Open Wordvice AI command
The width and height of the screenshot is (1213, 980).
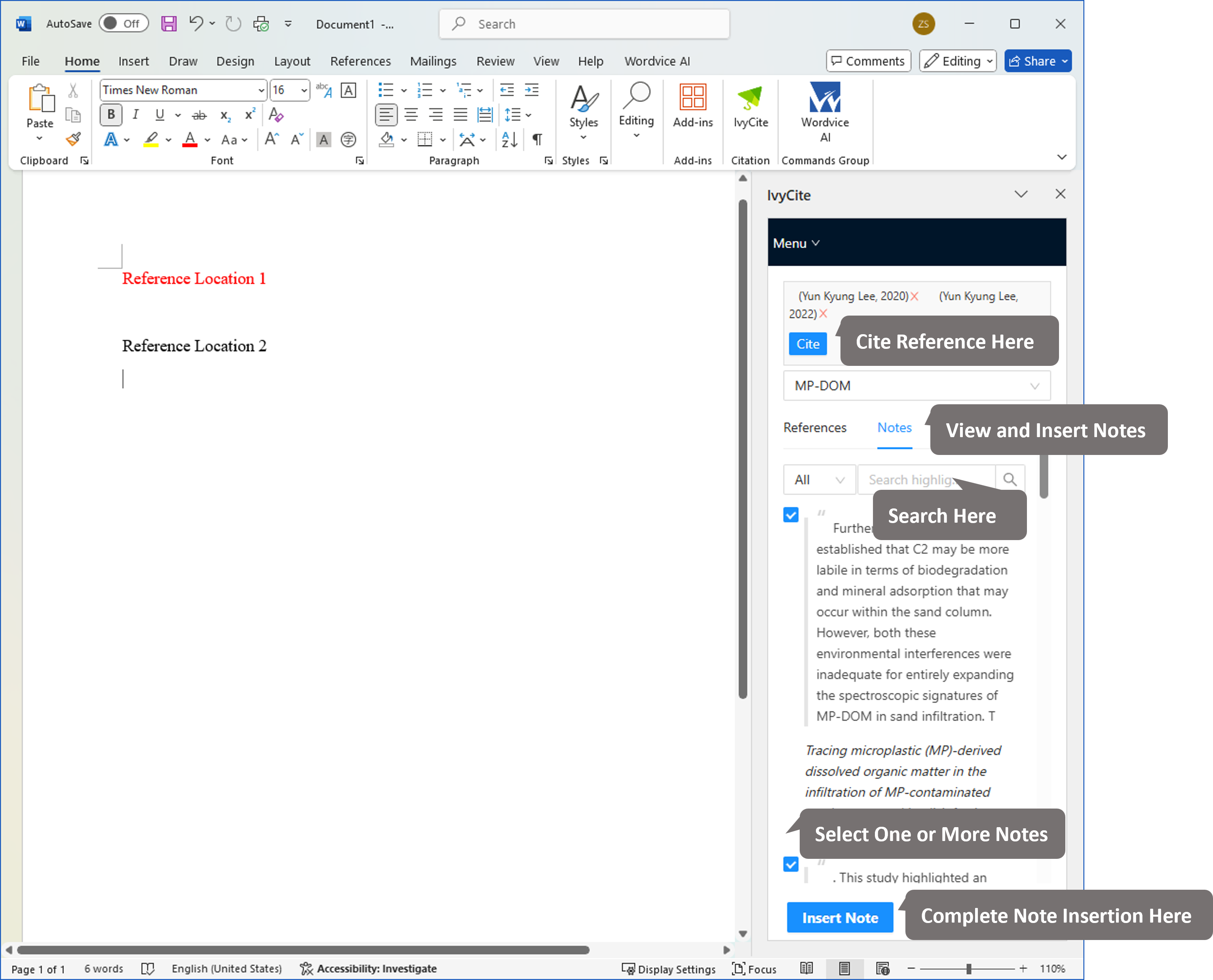(x=825, y=112)
